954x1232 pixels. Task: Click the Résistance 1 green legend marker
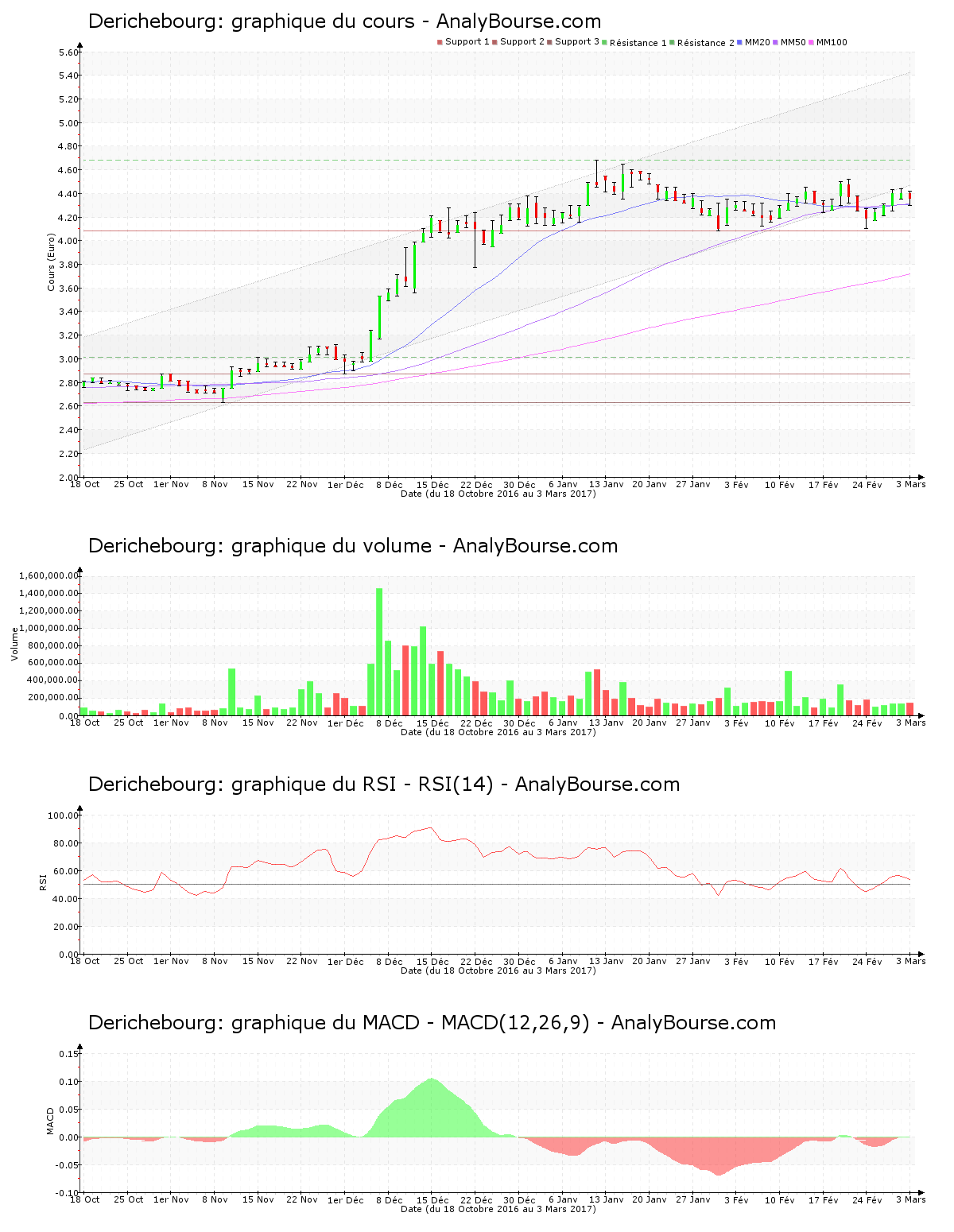point(605,42)
